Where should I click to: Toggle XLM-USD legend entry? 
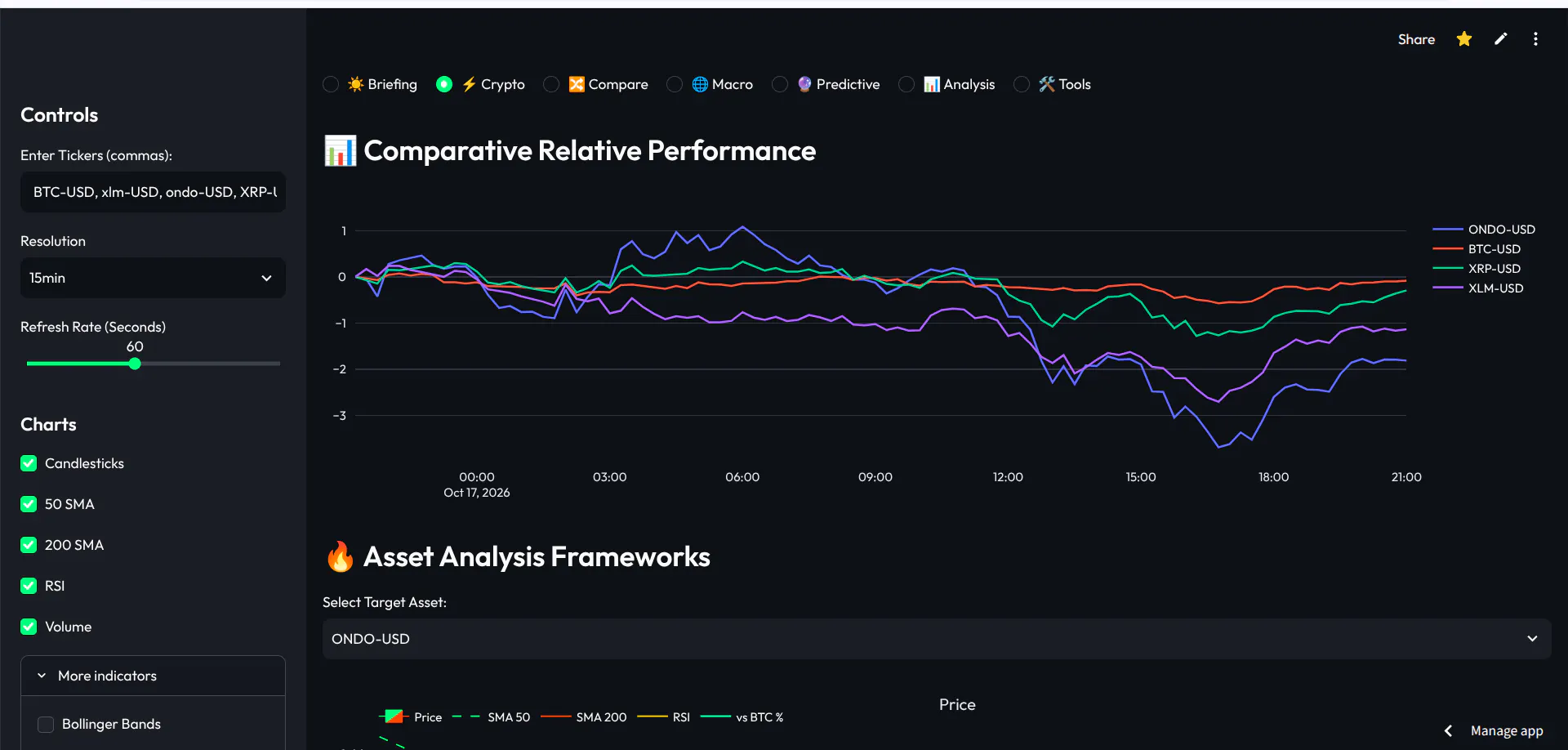pos(1478,288)
